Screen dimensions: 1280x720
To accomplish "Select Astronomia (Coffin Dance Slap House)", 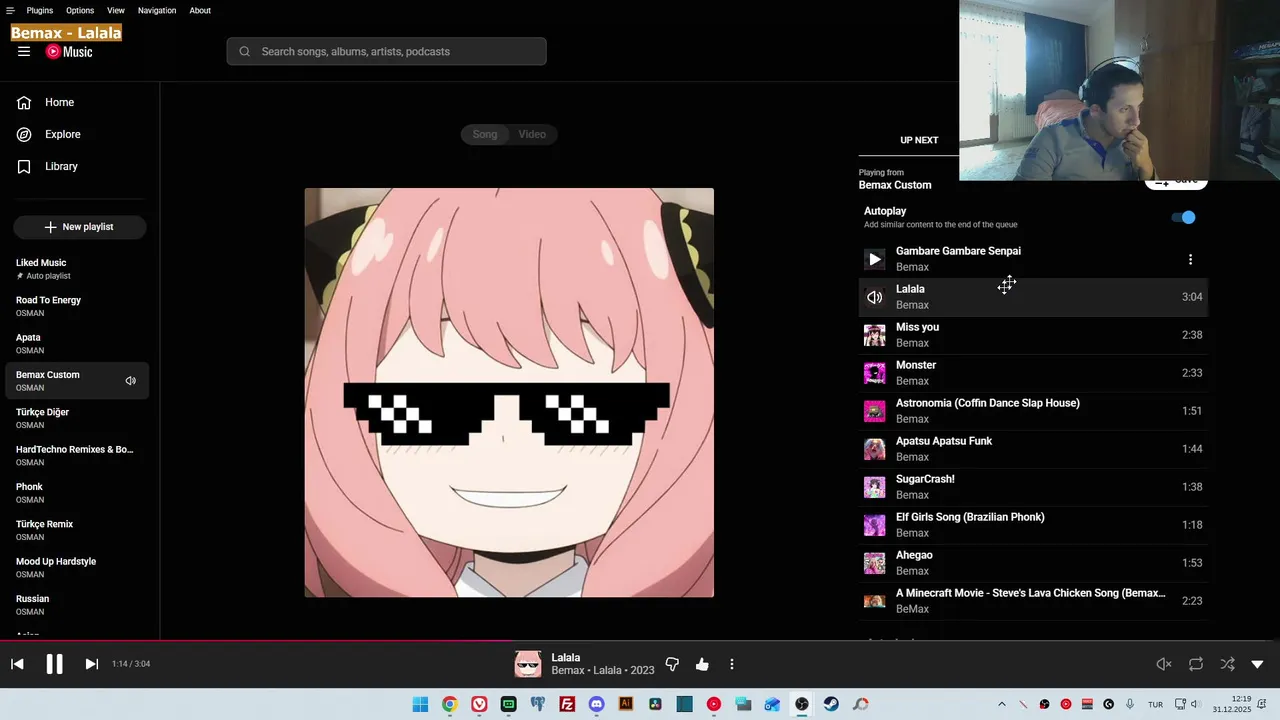I will [x=1033, y=411].
